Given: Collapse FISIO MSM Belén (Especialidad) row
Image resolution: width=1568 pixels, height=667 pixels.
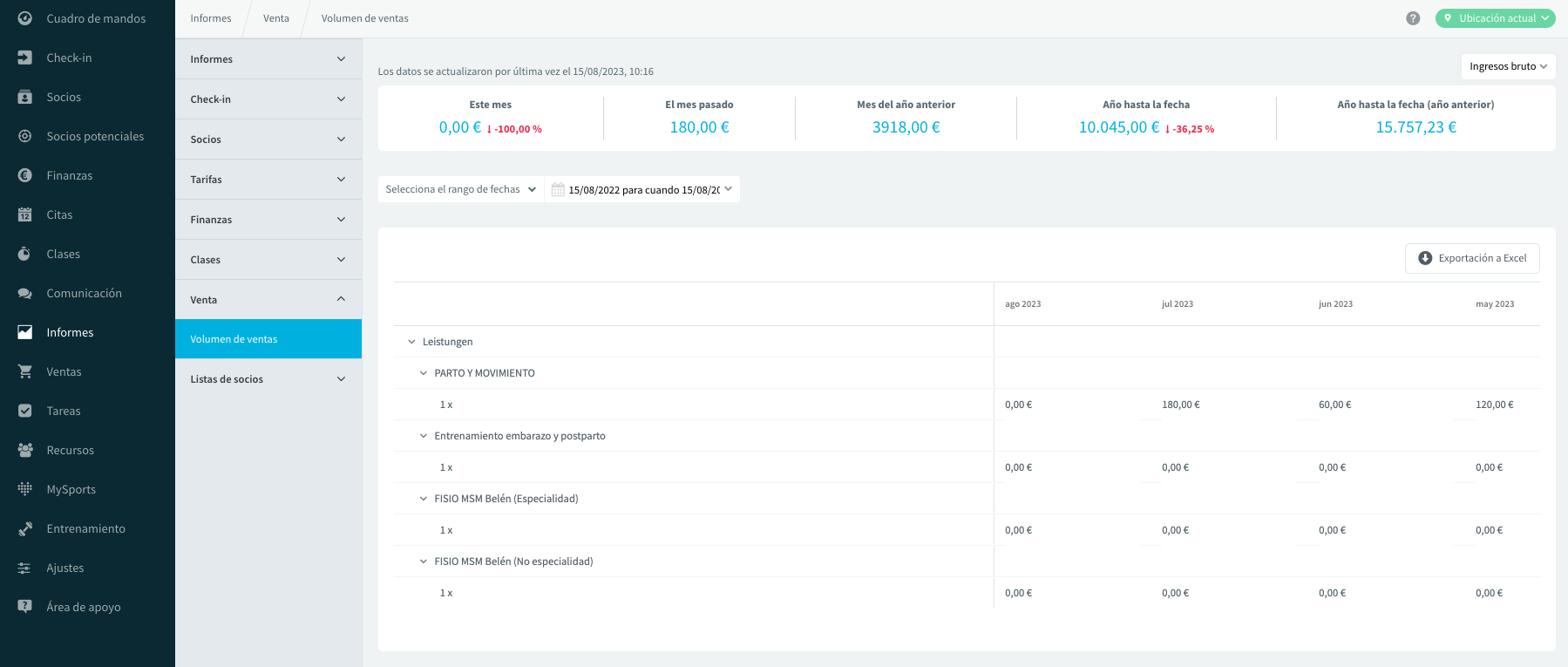Looking at the screenshot, I should tap(424, 499).
